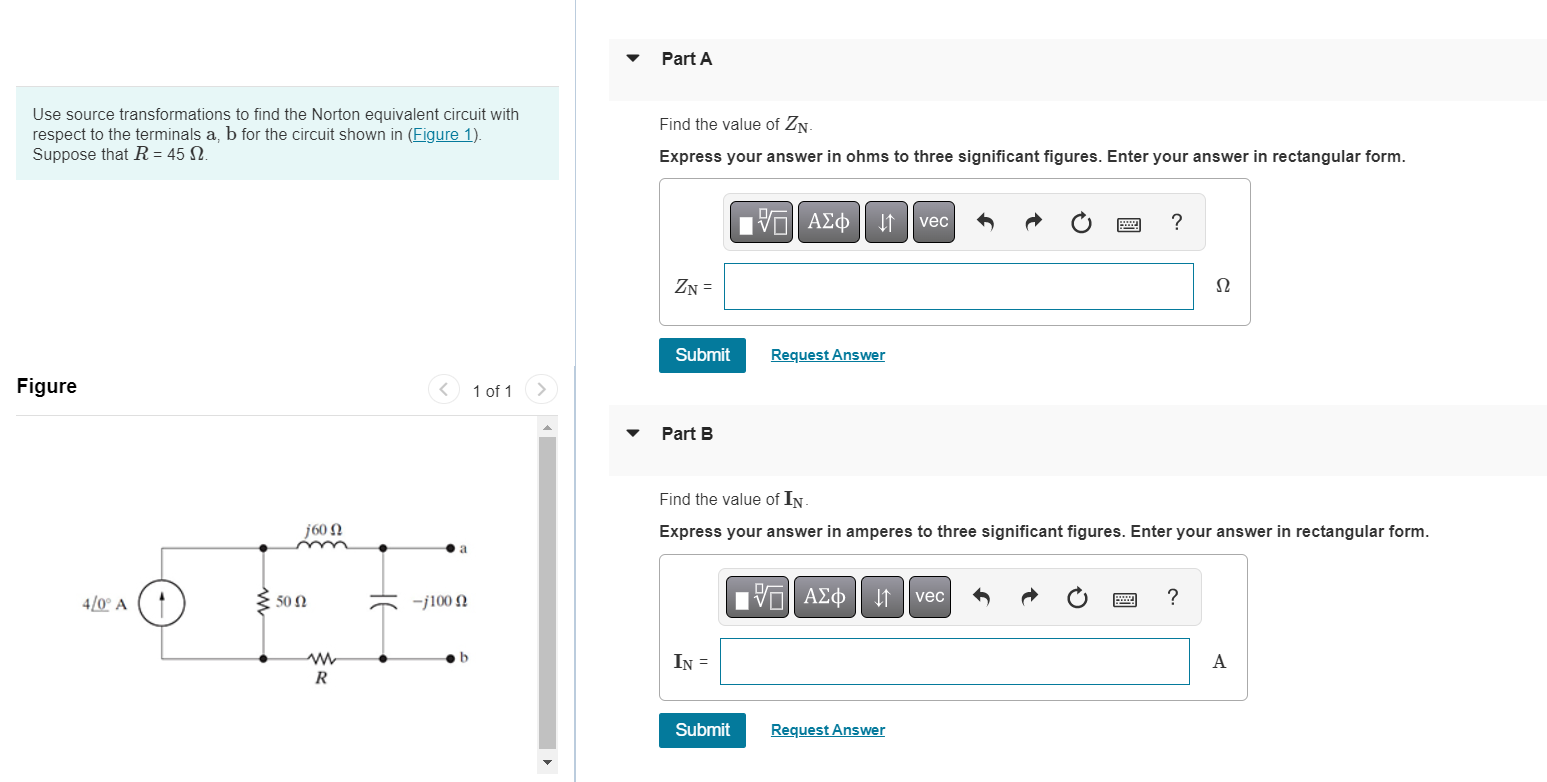1547x782 pixels.
Task: Open help question mark in Part B toolbar
Action: point(1173,598)
